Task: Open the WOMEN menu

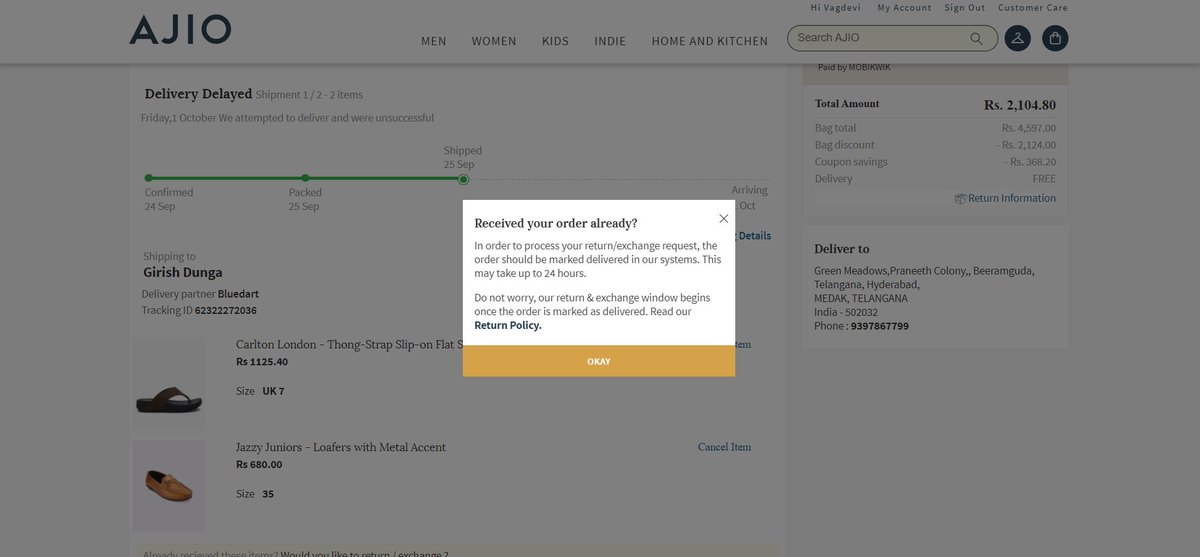Action: pos(494,41)
